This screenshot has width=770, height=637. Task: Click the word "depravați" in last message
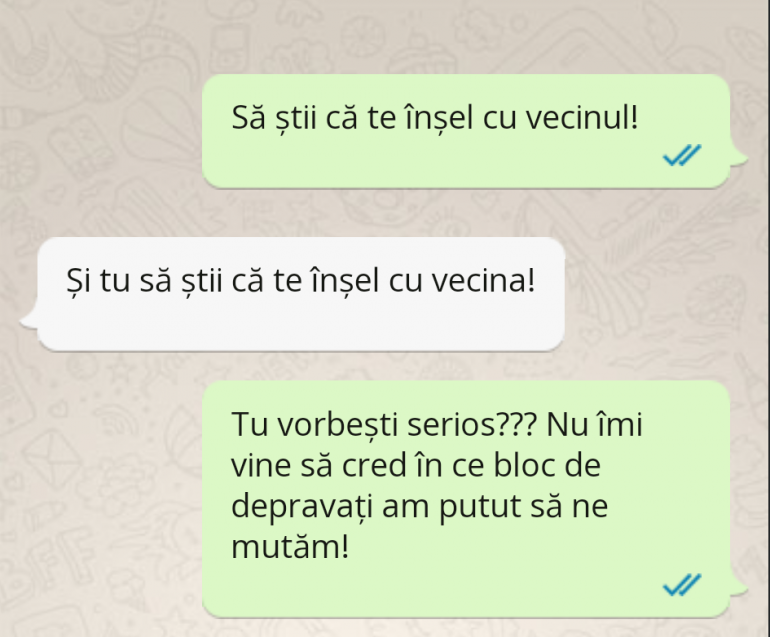pyautogui.click(x=302, y=506)
